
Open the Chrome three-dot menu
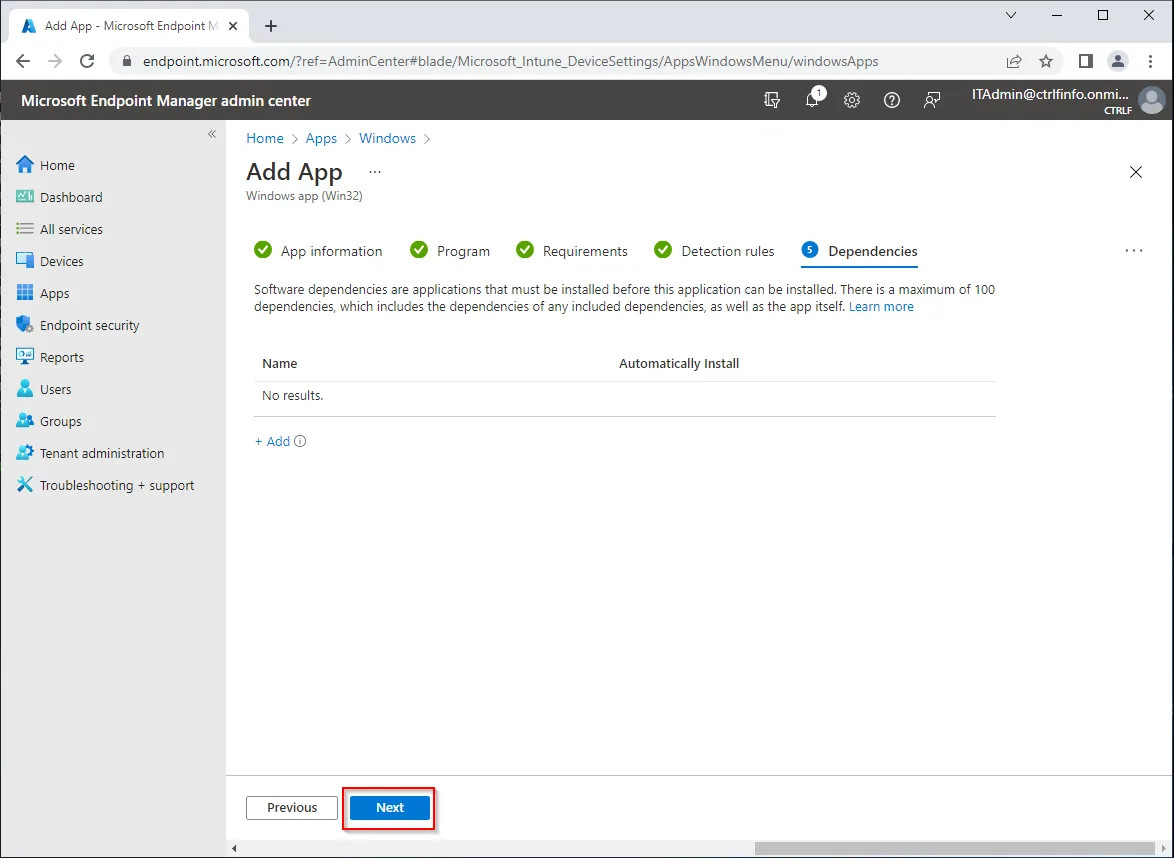[x=1151, y=61]
